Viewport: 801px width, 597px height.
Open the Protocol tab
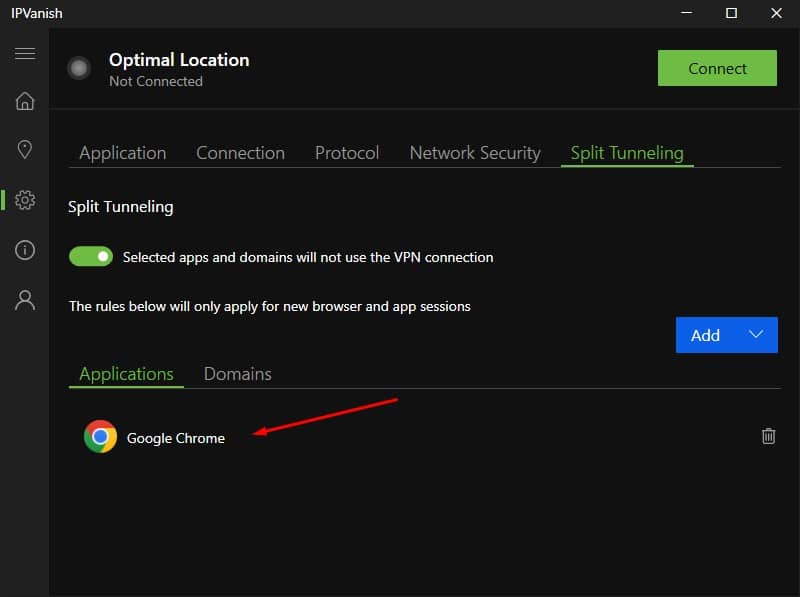pyautogui.click(x=347, y=153)
